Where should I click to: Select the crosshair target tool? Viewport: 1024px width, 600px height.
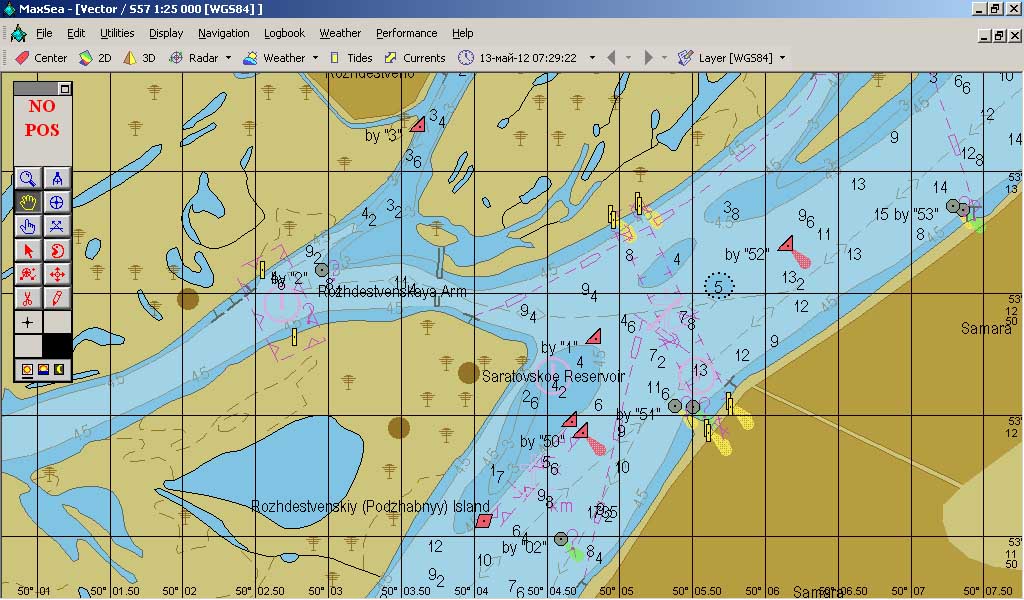click(57, 203)
